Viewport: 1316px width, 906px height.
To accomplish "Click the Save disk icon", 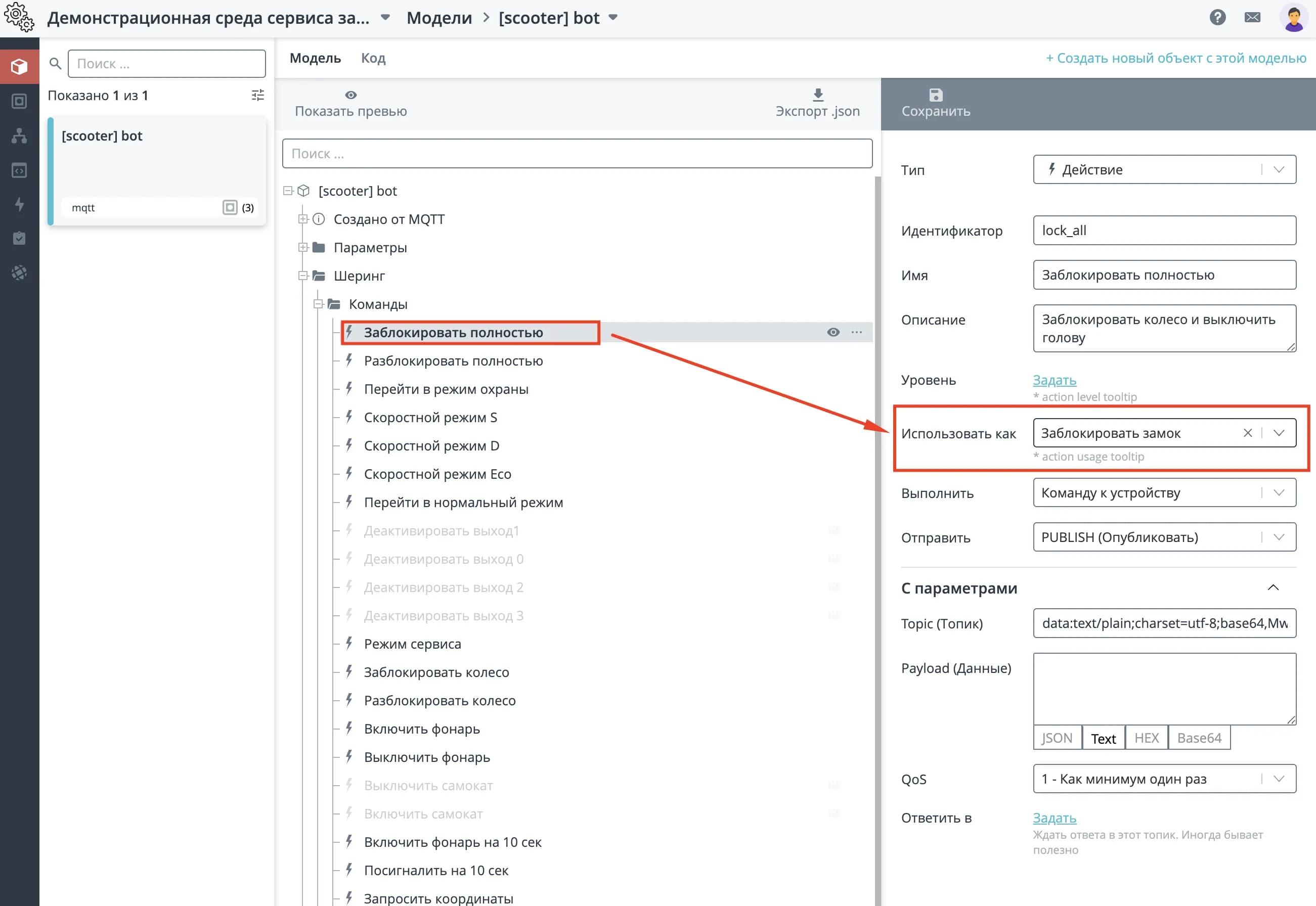I will click(x=936, y=95).
